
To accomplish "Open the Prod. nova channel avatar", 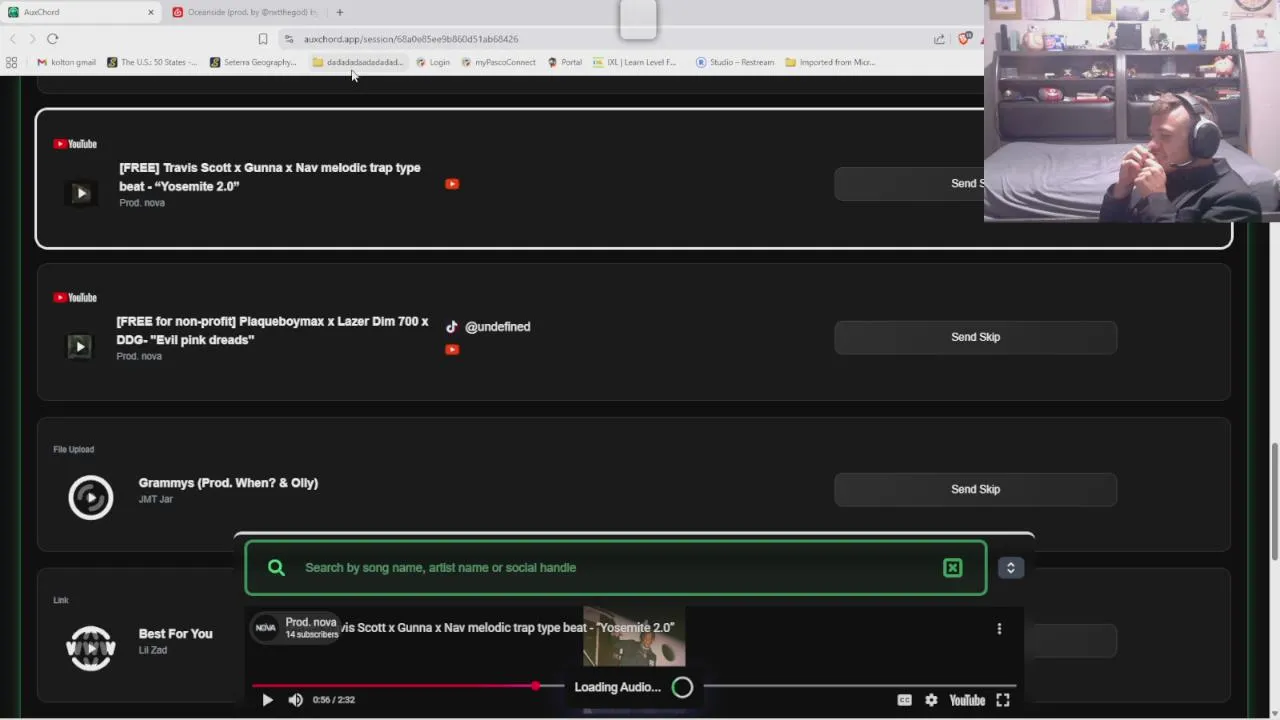I will pos(265,628).
